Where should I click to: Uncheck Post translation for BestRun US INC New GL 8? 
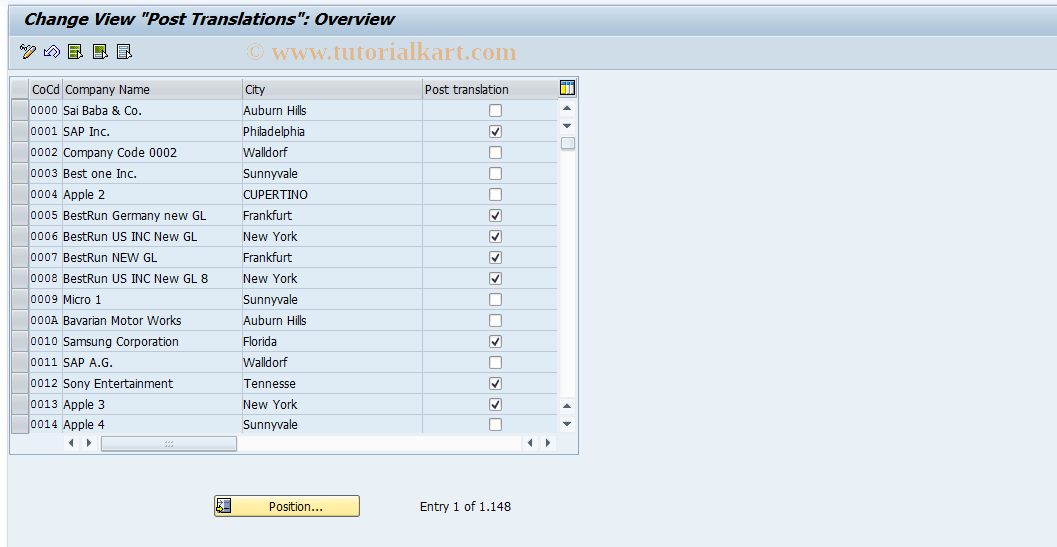[x=495, y=278]
